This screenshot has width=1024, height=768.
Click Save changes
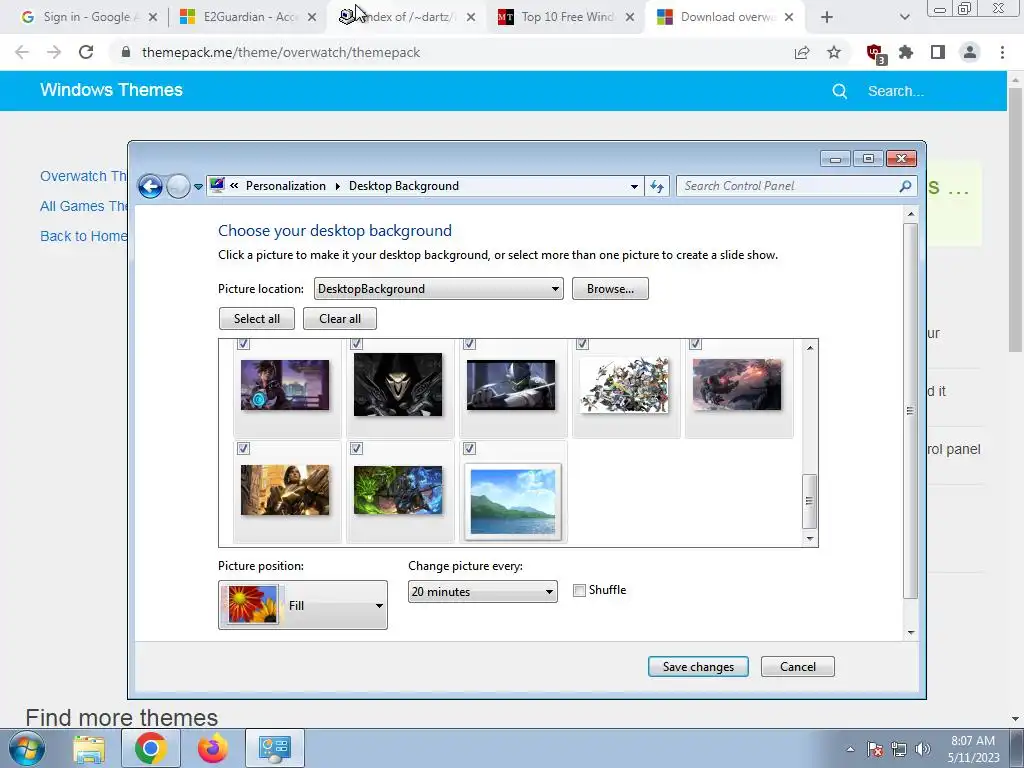coord(698,667)
